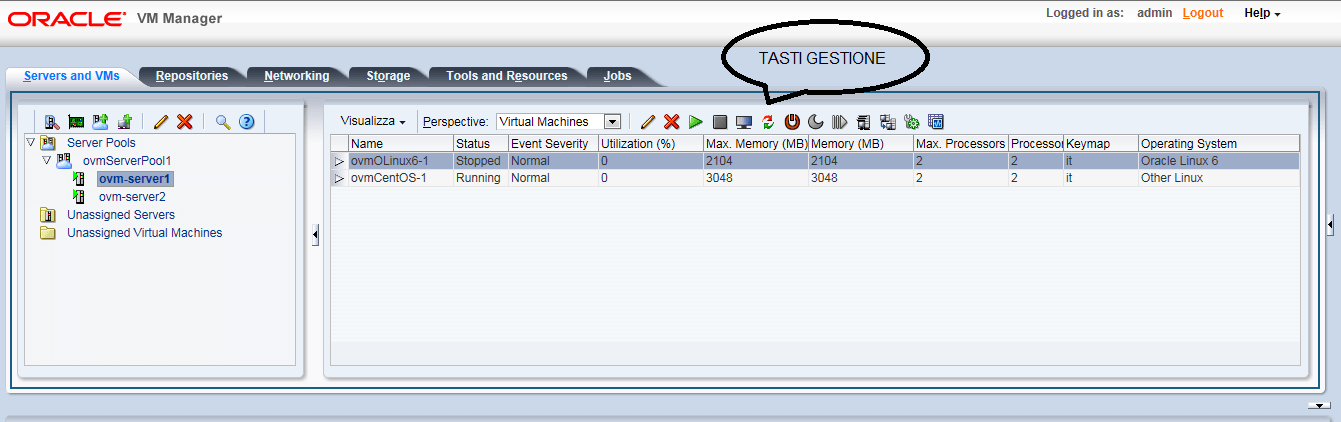Kill the VM with red power icon
Viewport: 1341px width, 422px height.
[792, 122]
